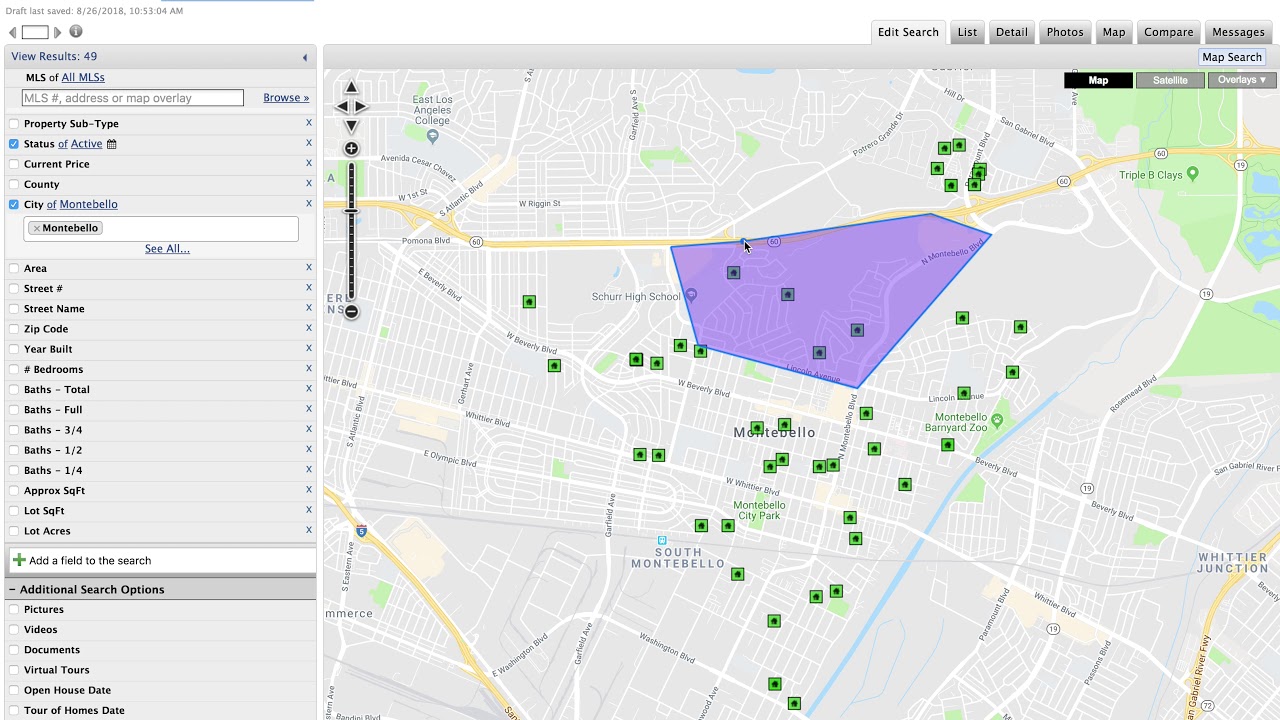Click record number input box

35,33
